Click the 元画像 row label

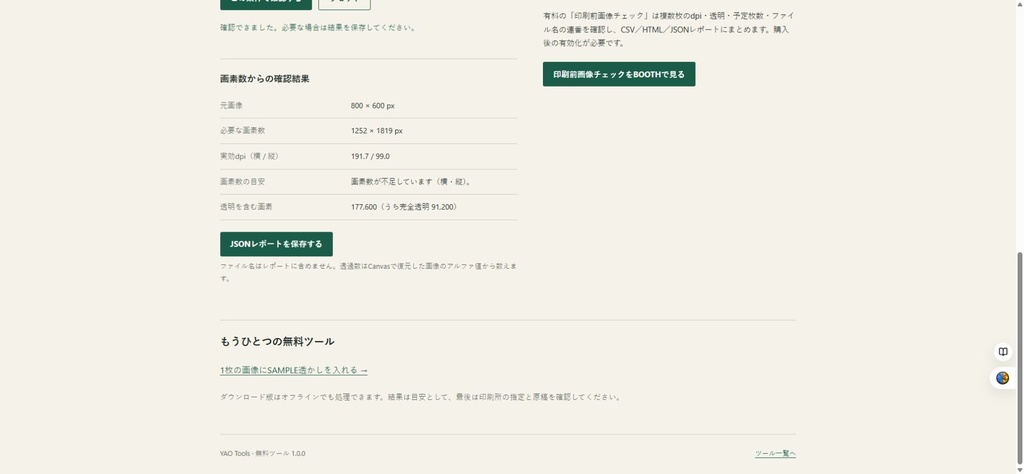231,105
